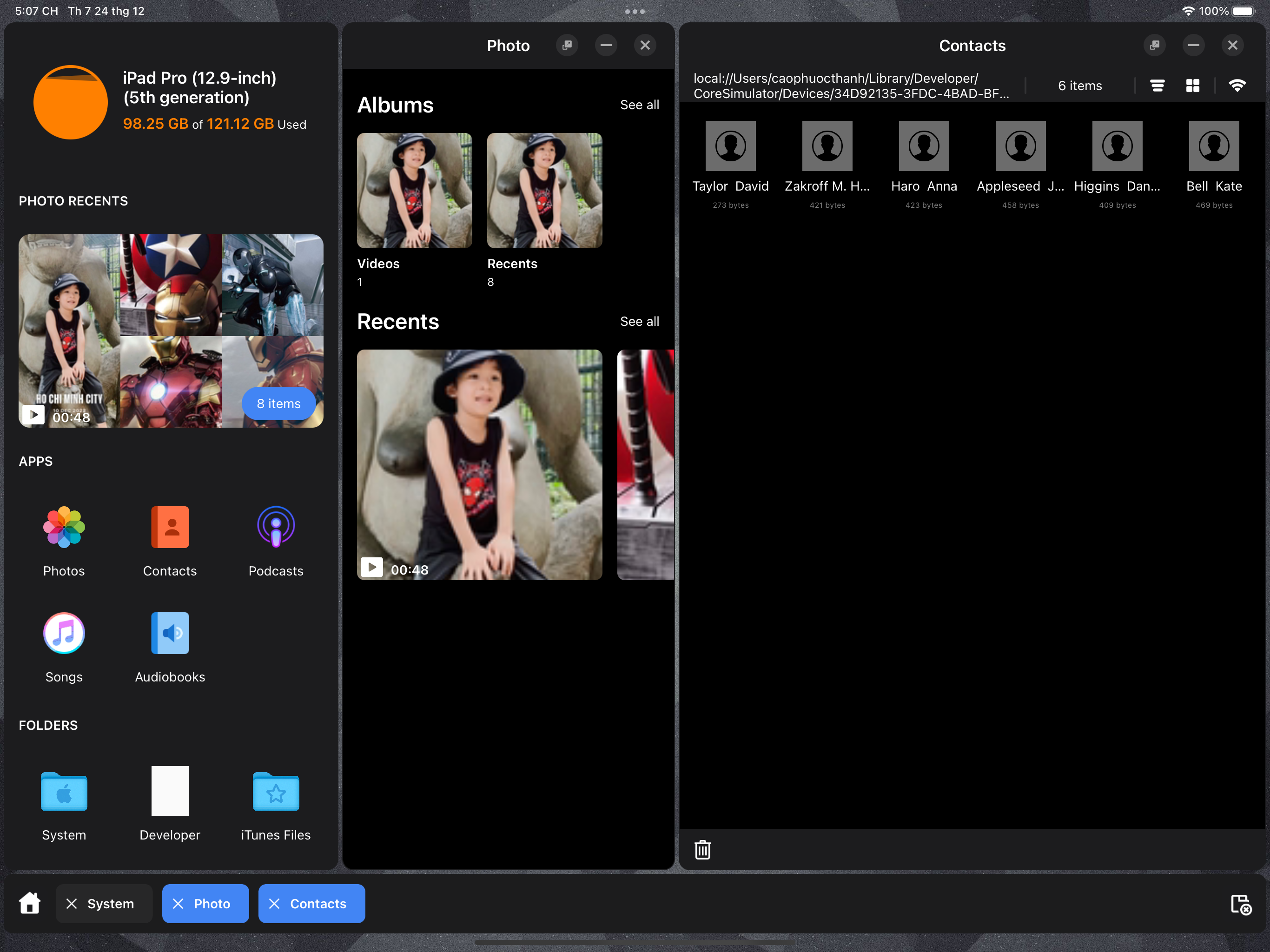Select Zakroff M. H... contact
1270x952 pixels.
click(827, 165)
